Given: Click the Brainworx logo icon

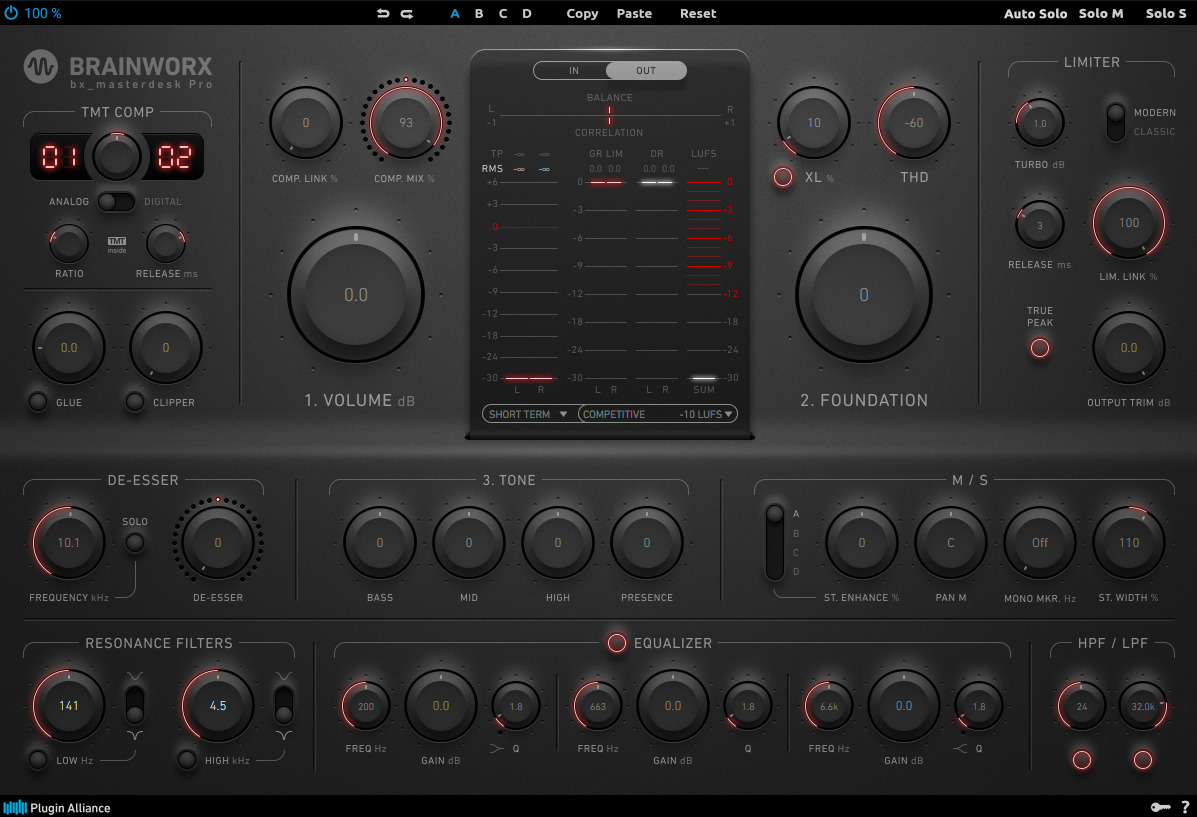Looking at the screenshot, I should [41, 67].
